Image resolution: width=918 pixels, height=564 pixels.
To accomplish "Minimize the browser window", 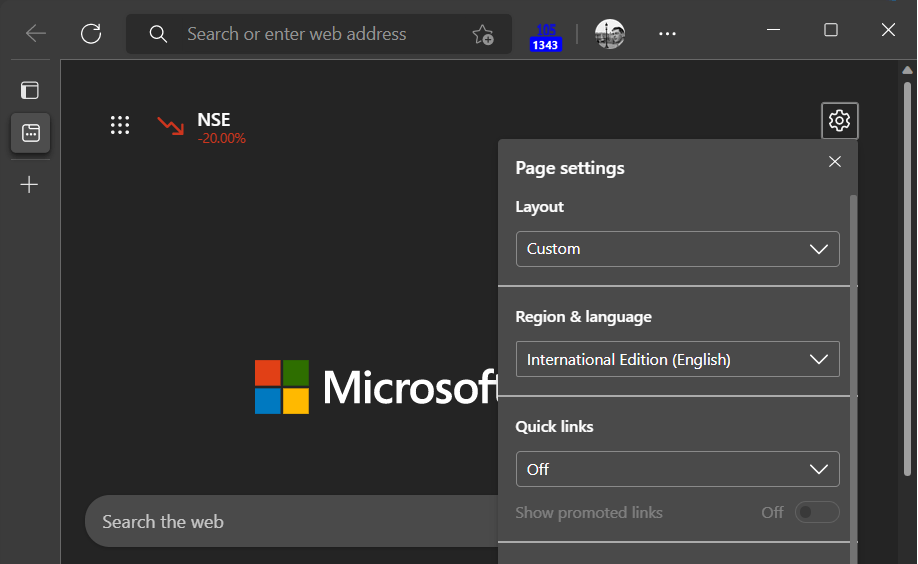I will point(773,30).
